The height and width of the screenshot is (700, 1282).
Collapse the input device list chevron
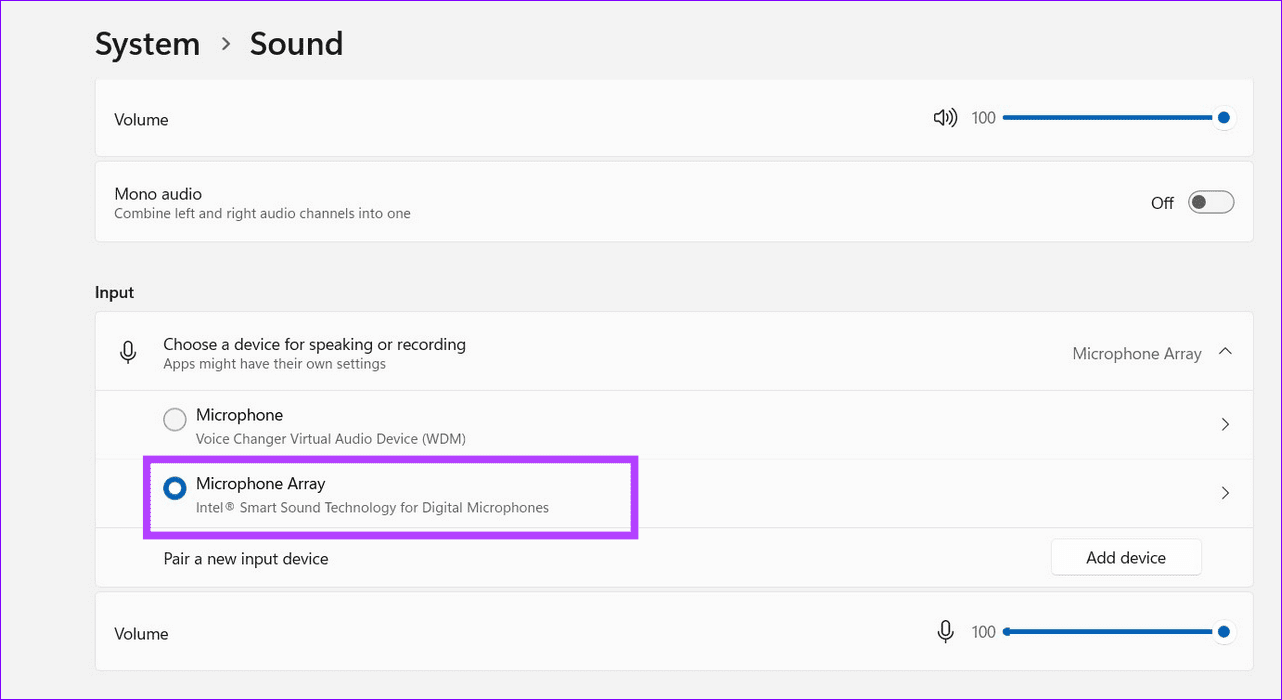click(1225, 352)
